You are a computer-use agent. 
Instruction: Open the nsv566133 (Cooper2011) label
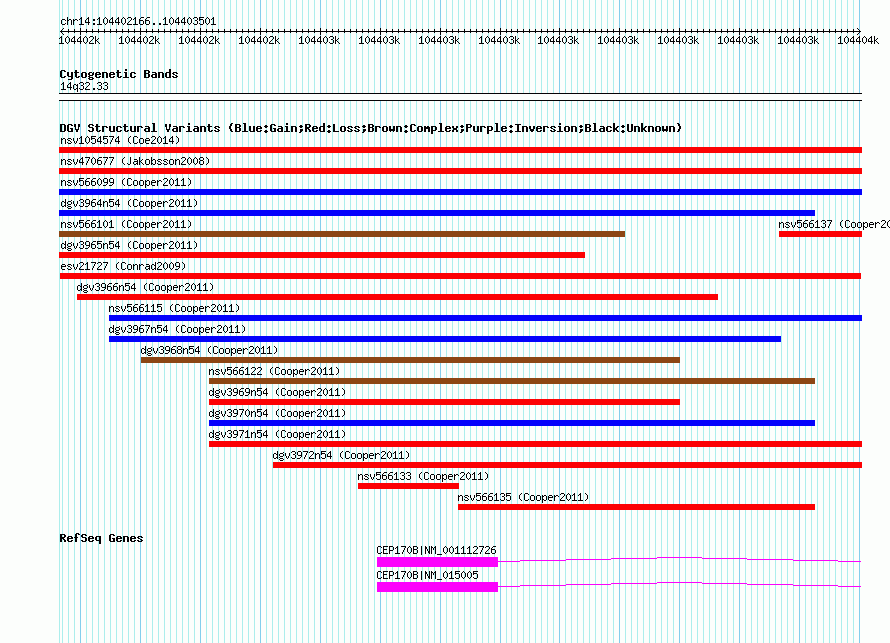[x=423, y=476]
